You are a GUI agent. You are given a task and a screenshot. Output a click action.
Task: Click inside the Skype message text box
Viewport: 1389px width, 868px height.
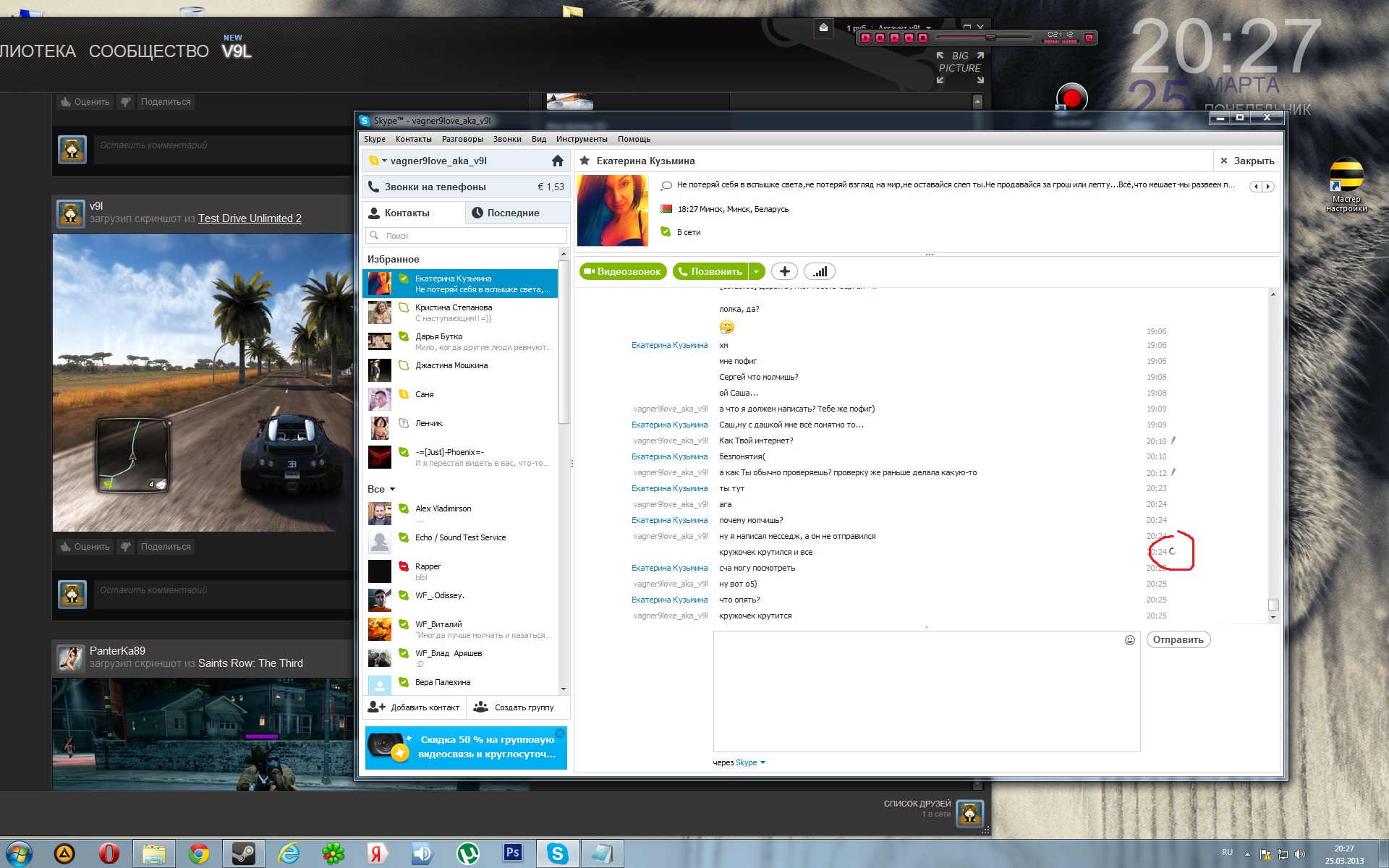click(x=927, y=691)
